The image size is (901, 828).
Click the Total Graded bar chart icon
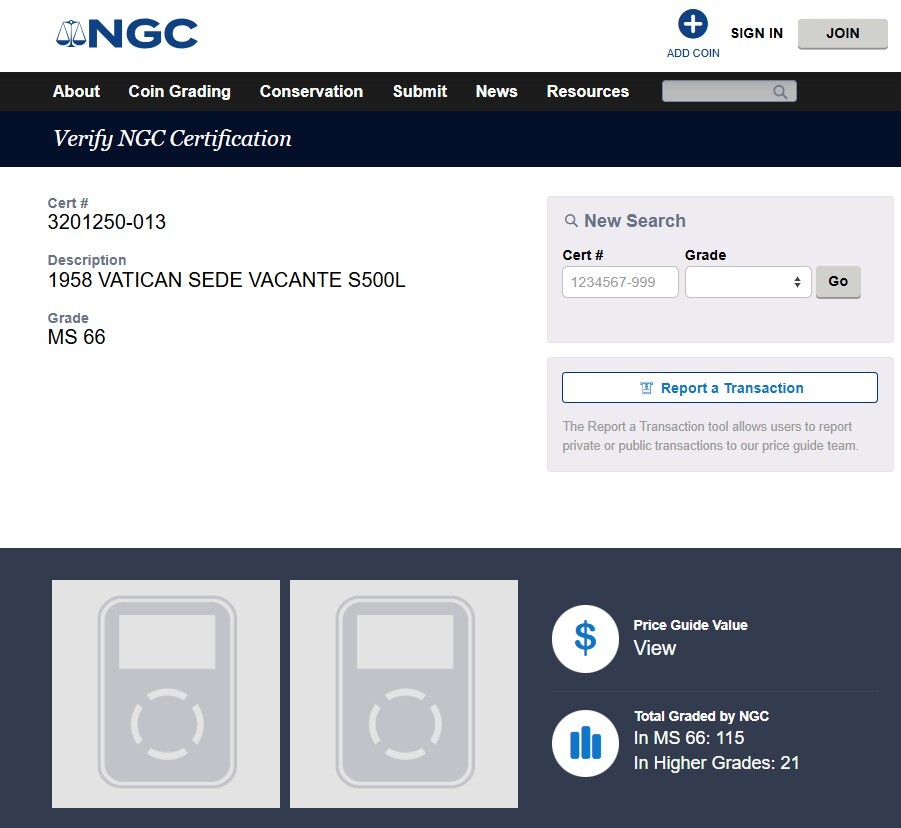(x=585, y=743)
